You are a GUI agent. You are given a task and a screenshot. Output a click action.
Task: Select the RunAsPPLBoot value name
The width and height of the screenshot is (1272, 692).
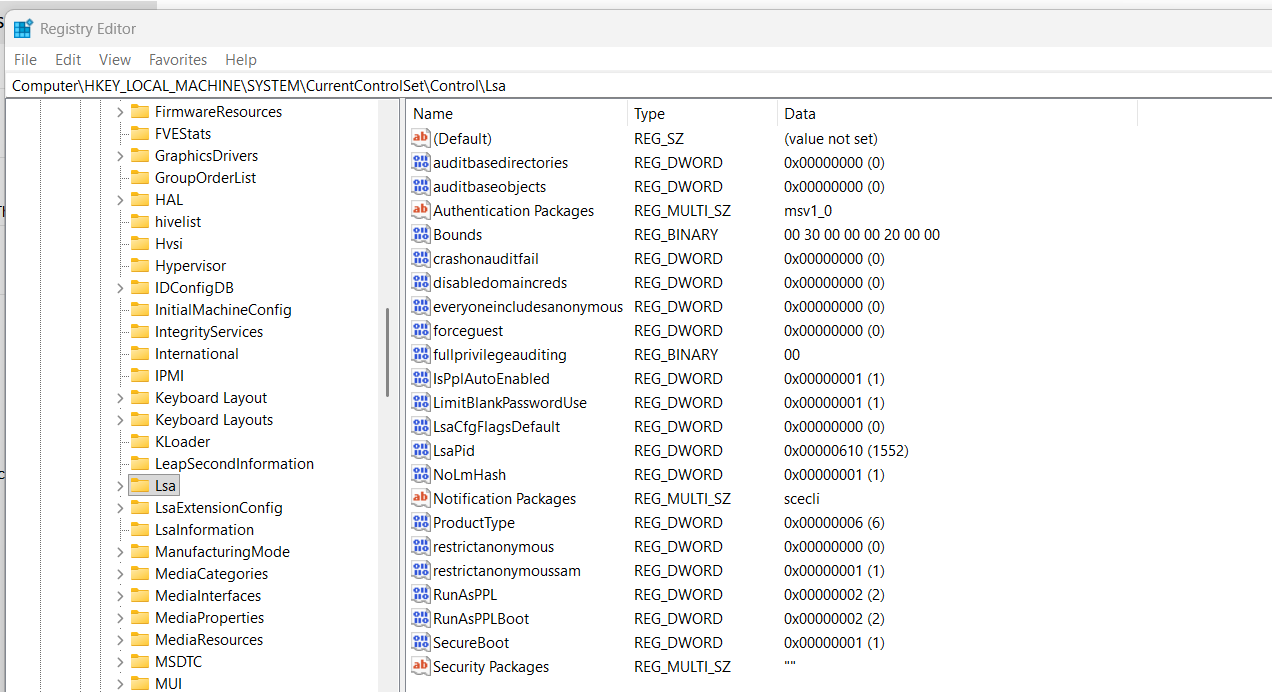coord(481,619)
